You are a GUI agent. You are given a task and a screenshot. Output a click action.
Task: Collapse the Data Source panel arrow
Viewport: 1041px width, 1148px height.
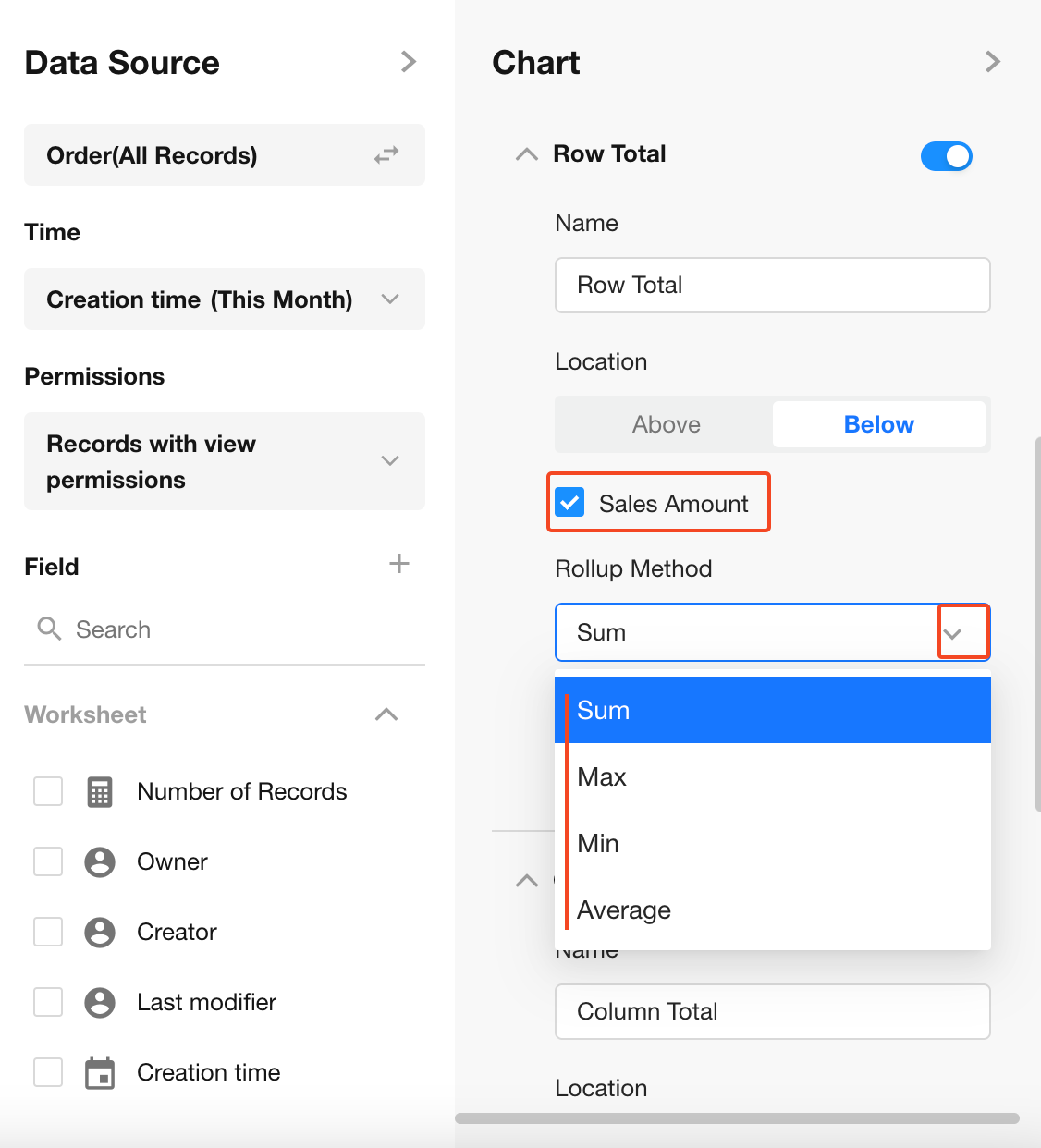pyautogui.click(x=409, y=62)
